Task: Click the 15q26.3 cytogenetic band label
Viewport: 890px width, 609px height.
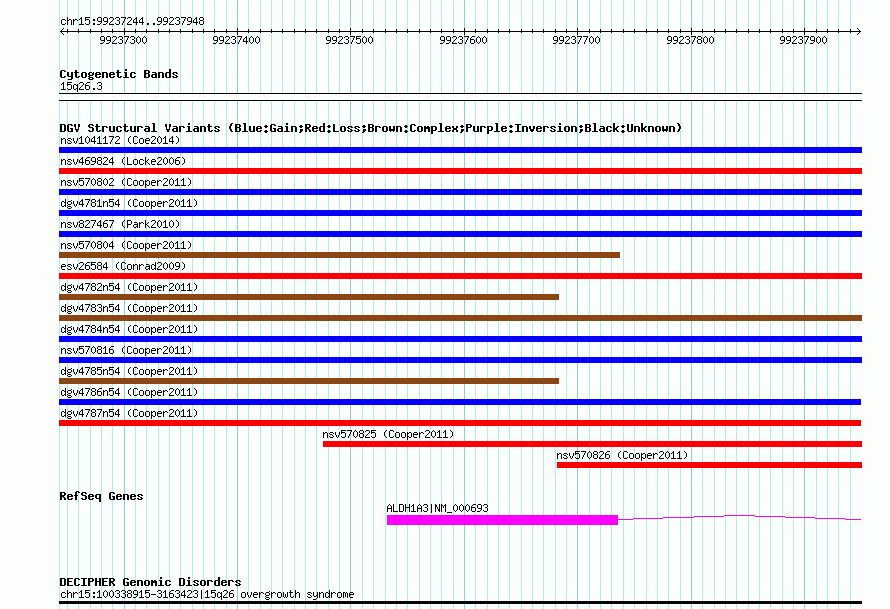Action: click(81, 86)
